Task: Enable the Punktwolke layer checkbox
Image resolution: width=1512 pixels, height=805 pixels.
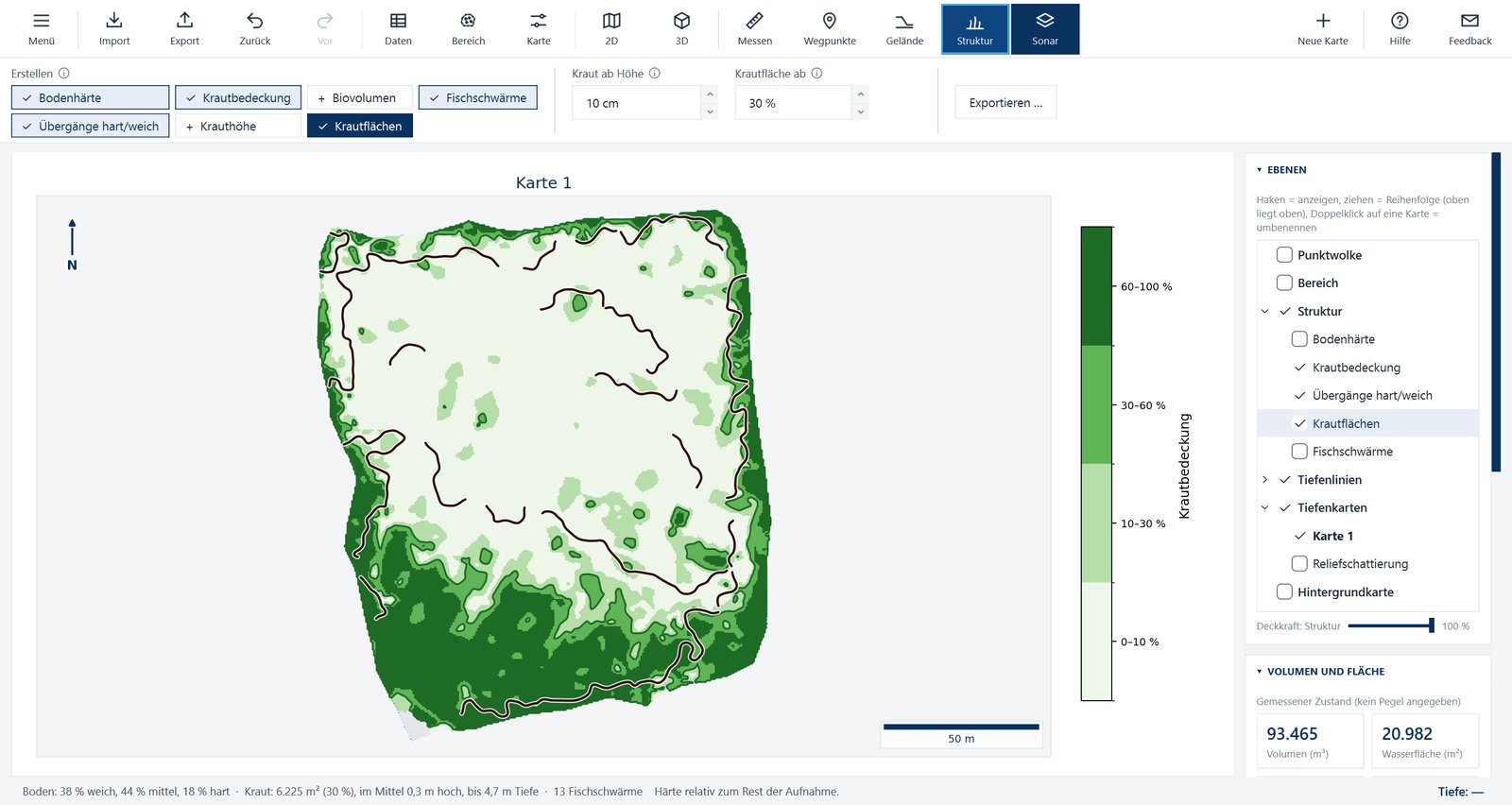Action: coord(1284,255)
